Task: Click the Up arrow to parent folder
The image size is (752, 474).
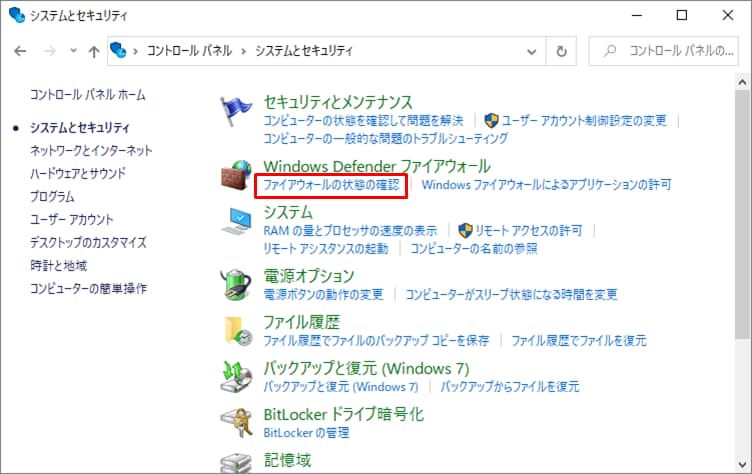Action: (94, 51)
